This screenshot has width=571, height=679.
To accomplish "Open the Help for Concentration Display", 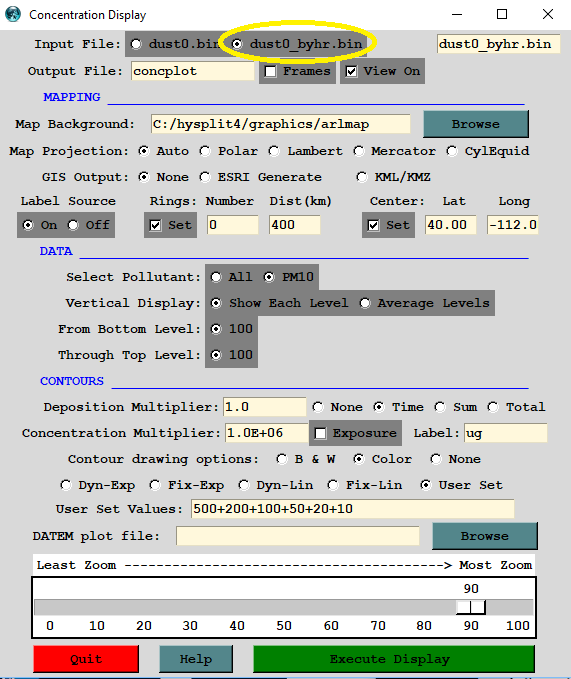I will pos(196,659).
